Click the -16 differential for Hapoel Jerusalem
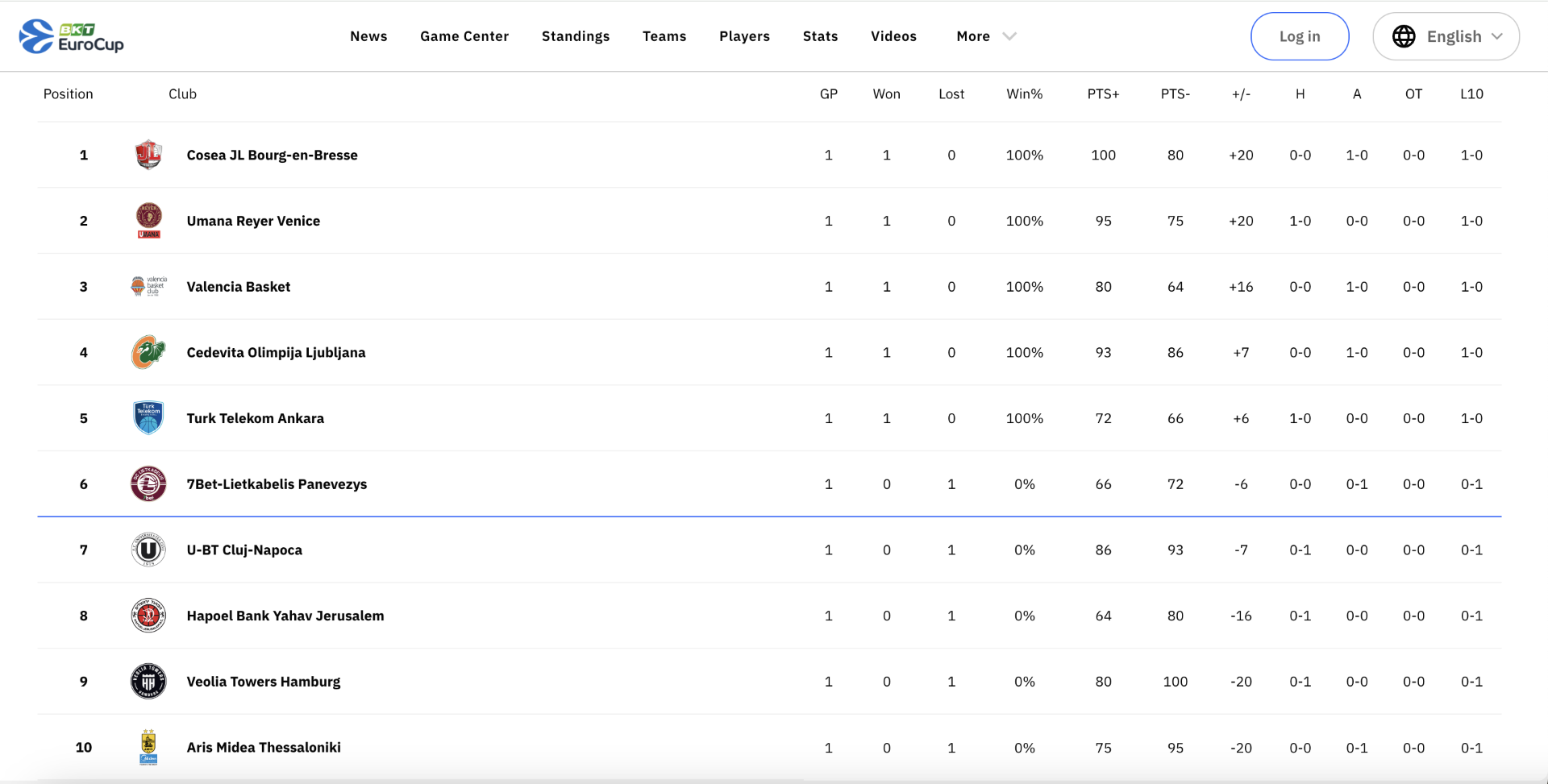 (x=1241, y=616)
